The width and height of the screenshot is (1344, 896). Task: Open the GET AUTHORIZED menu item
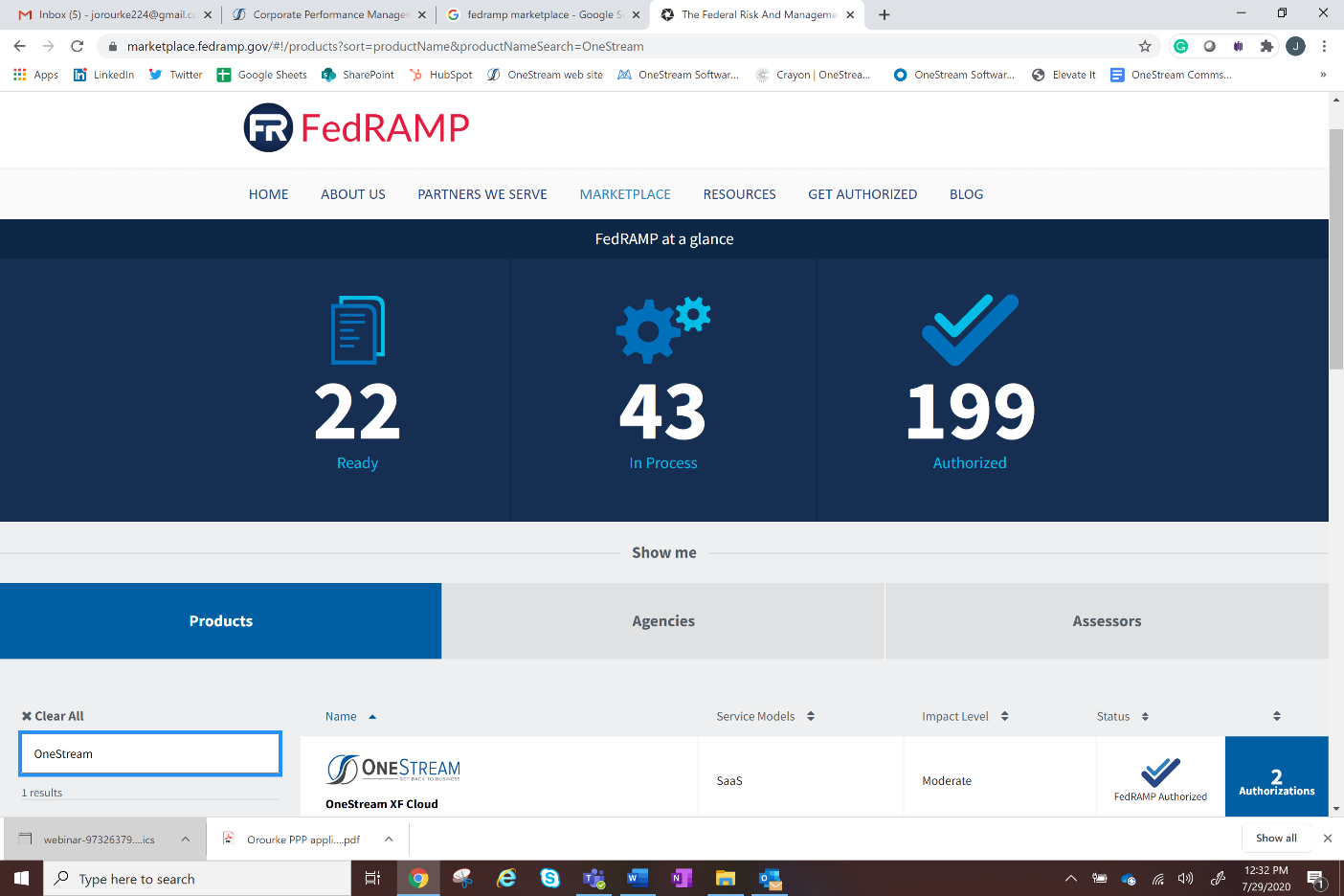click(x=862, y=194)
